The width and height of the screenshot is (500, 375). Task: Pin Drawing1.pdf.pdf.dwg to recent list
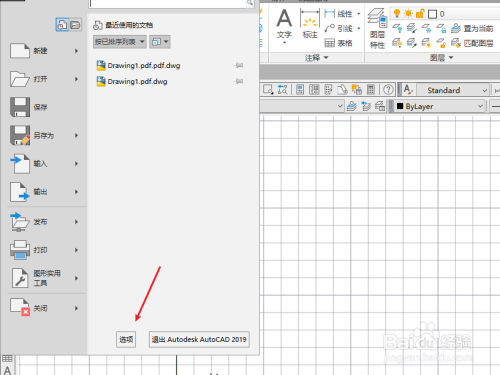239,65
